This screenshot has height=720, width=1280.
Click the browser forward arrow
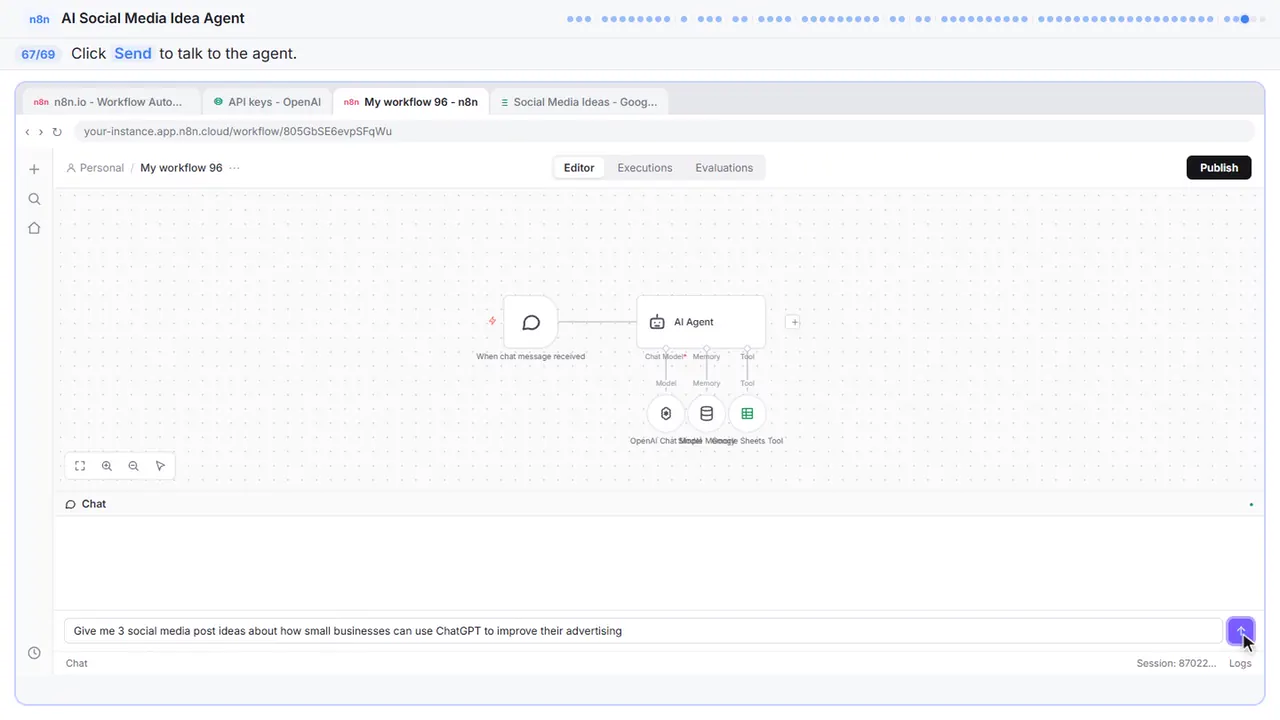41,132
